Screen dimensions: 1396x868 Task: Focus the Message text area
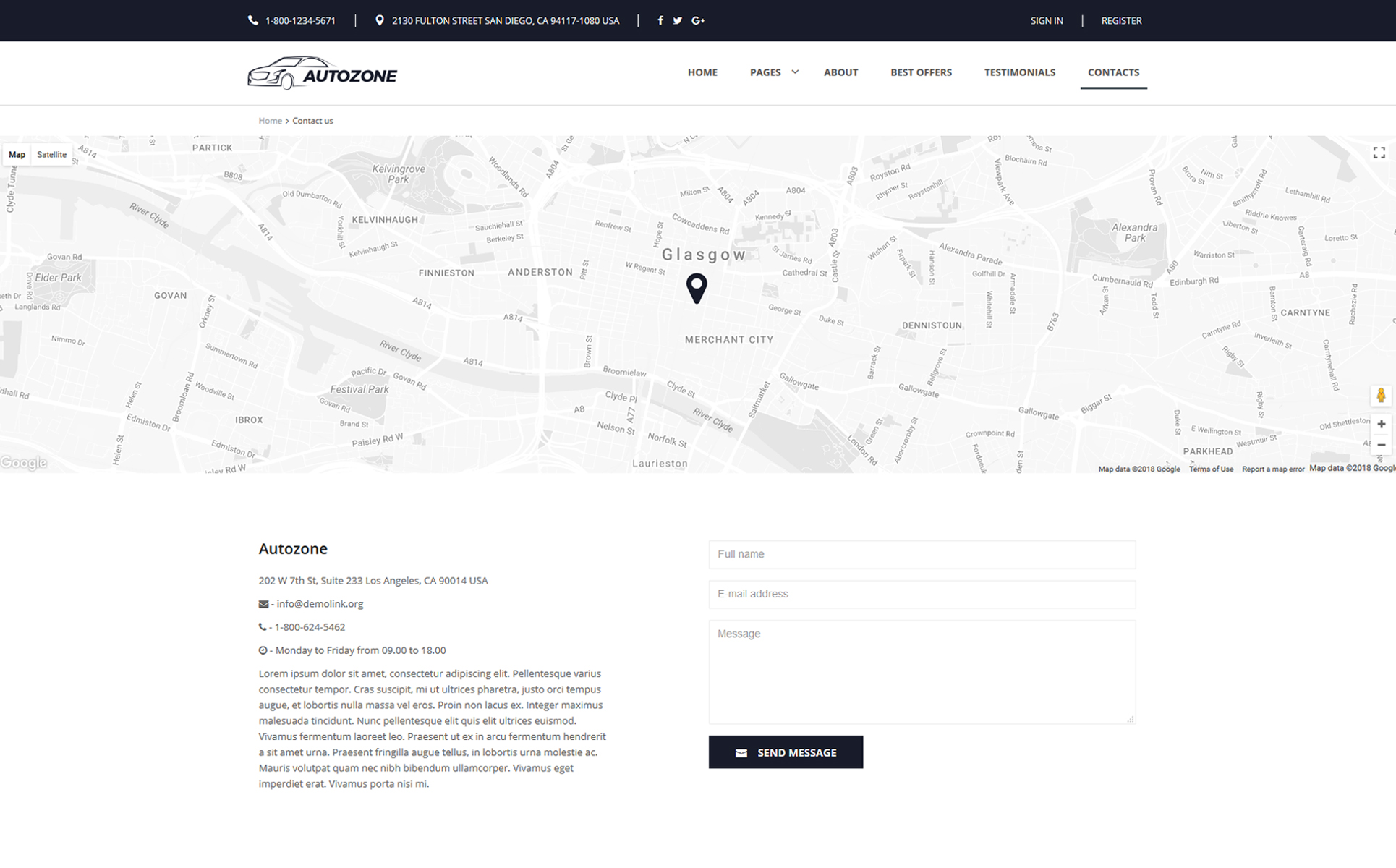pos(922,672)
